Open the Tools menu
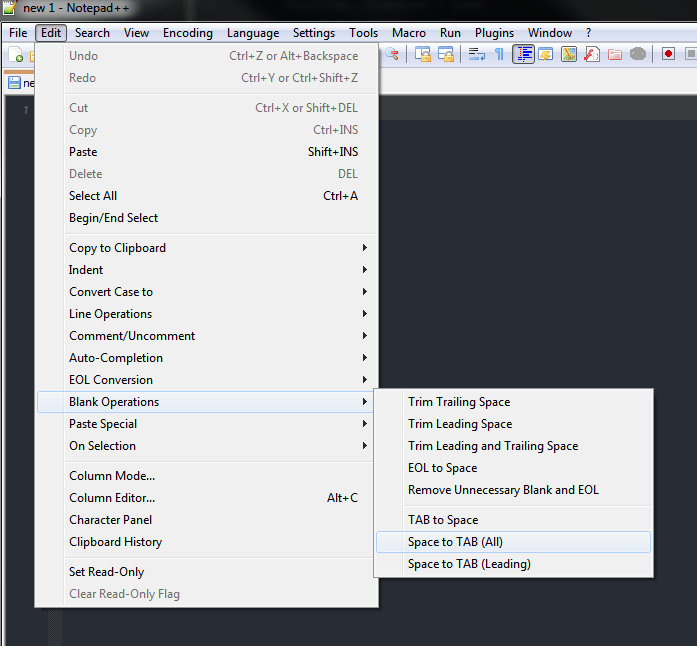Screen dimensions: 697x646 pyautogui.click(x=363, y=33)
